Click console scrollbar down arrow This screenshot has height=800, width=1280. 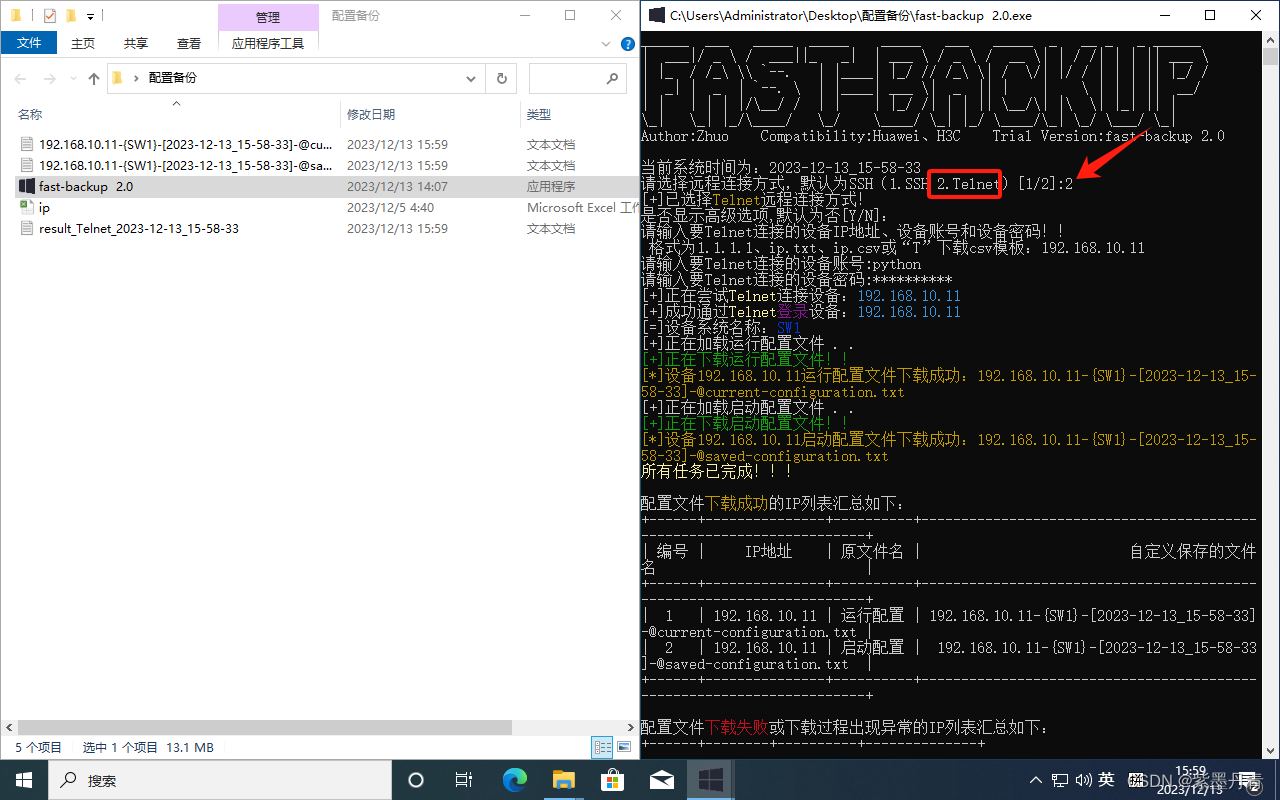[x=1270, y=751]
